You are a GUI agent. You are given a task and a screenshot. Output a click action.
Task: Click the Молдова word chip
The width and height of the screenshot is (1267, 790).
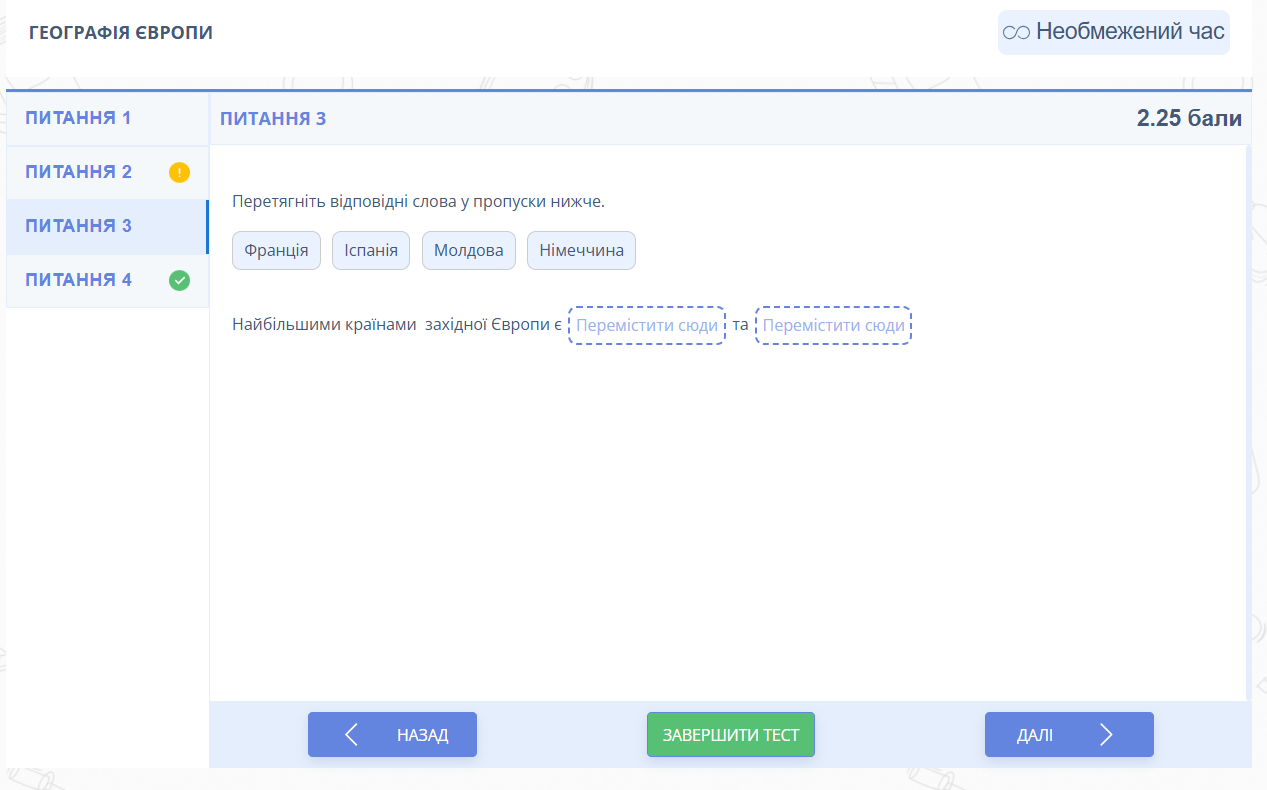pyautogui.click(x=468, y=250)
